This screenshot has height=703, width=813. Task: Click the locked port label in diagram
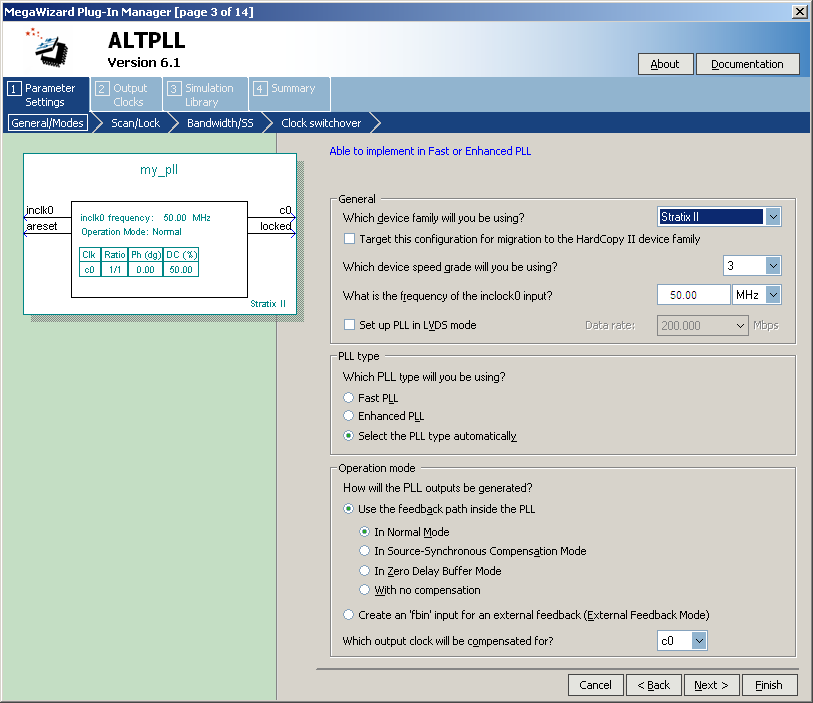(275, 226)
